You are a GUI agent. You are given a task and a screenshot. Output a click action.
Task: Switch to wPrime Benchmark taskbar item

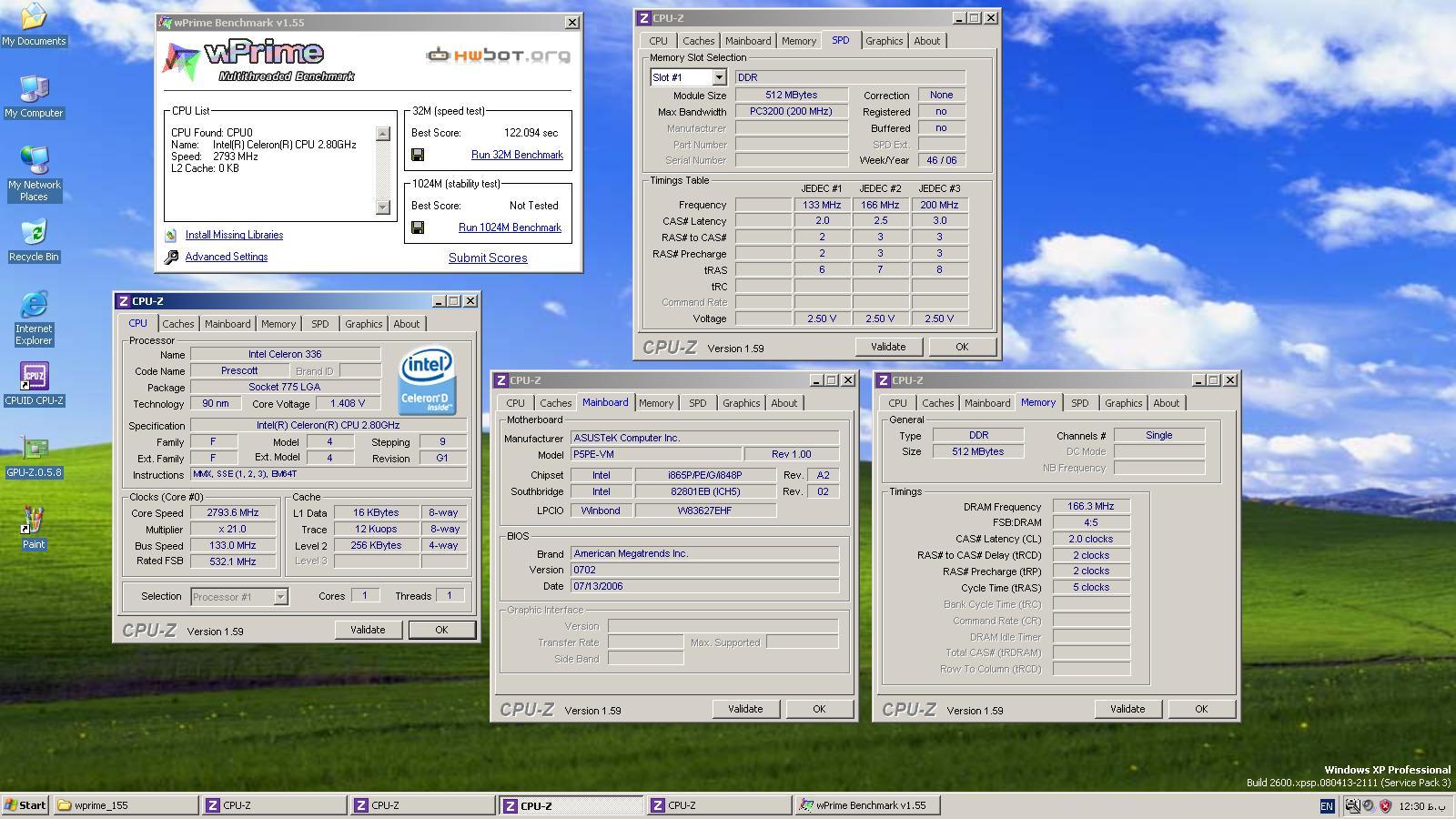[x=867, y=805]
